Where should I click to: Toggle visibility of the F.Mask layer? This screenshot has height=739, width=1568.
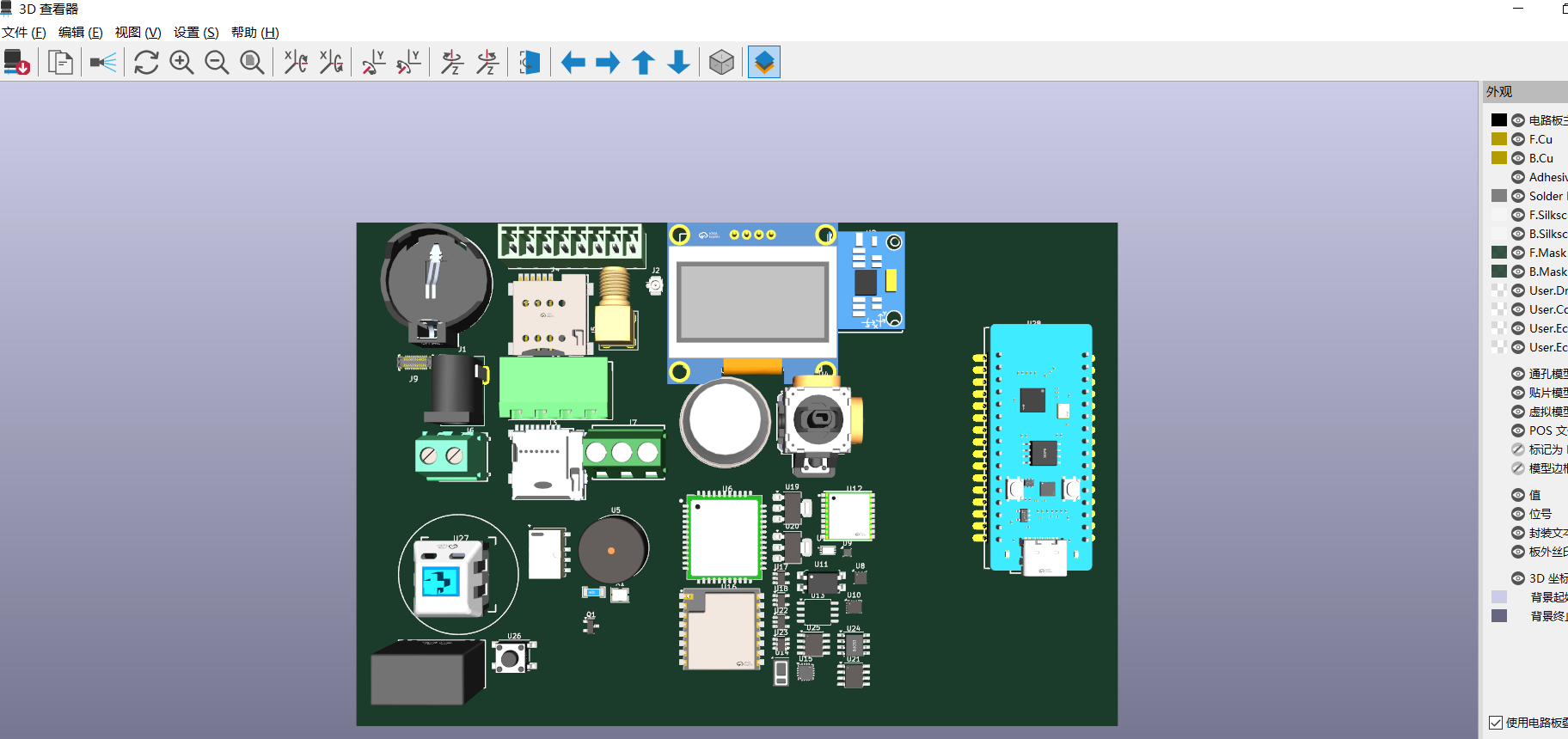click(1518, 253)
